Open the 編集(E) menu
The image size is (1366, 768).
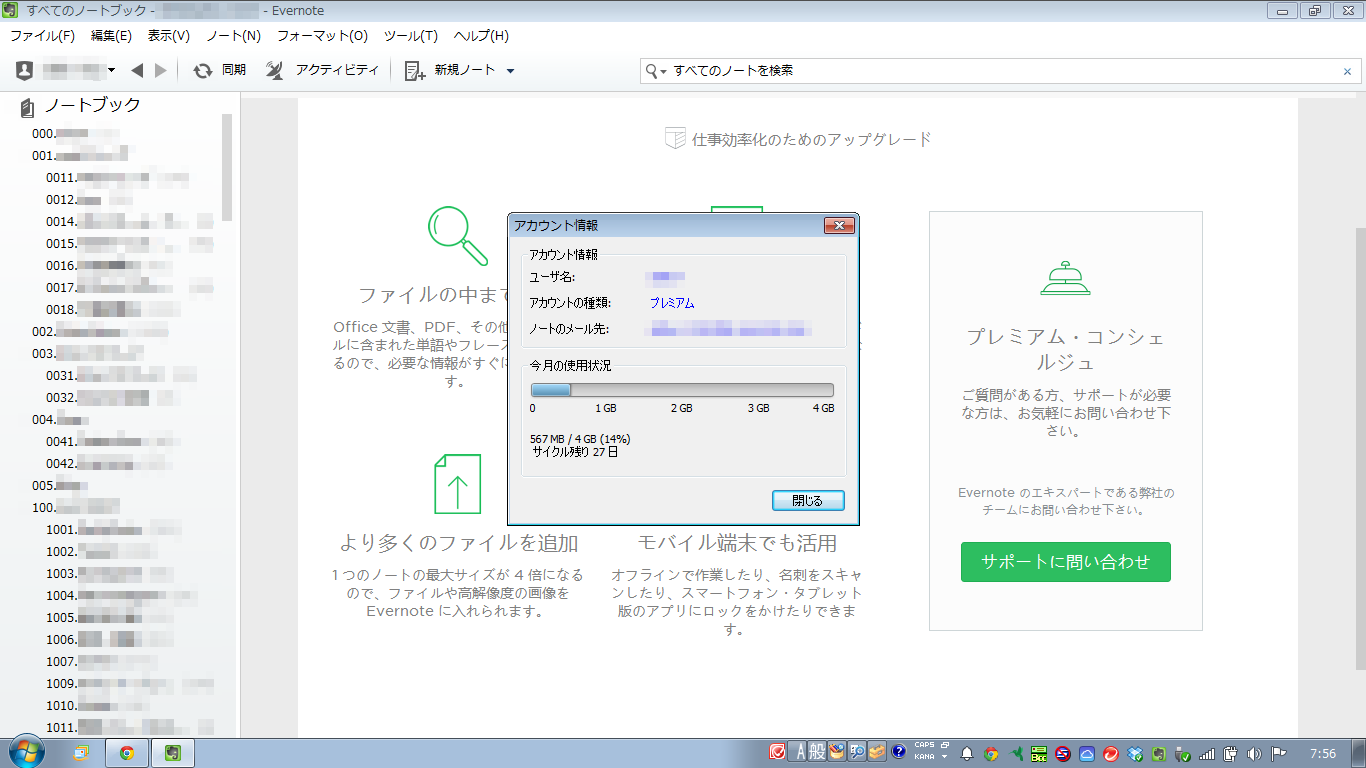pos(111,36)
